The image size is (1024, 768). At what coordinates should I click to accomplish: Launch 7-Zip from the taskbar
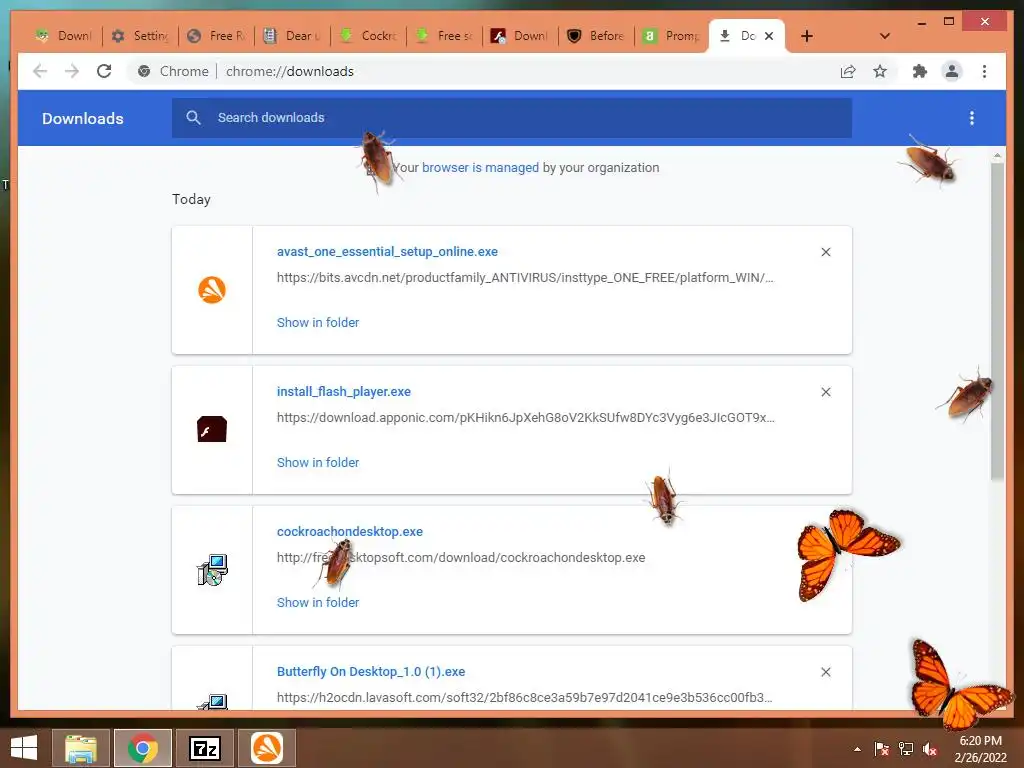coord(204,748)
